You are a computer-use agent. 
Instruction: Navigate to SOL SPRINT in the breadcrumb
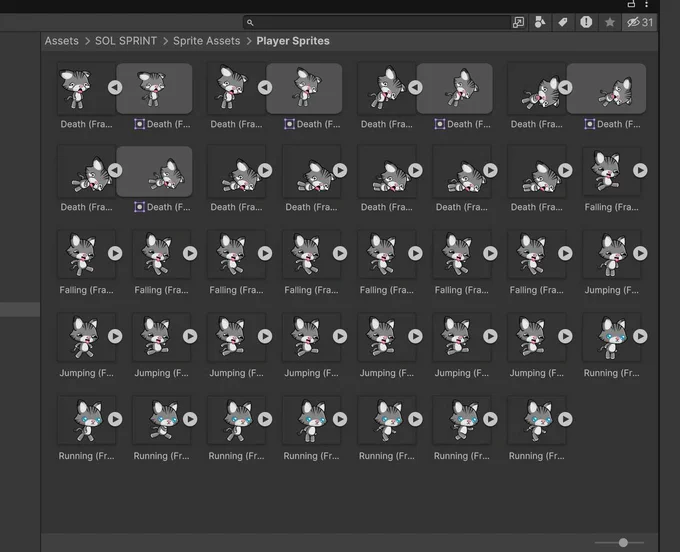pos(126,41)
